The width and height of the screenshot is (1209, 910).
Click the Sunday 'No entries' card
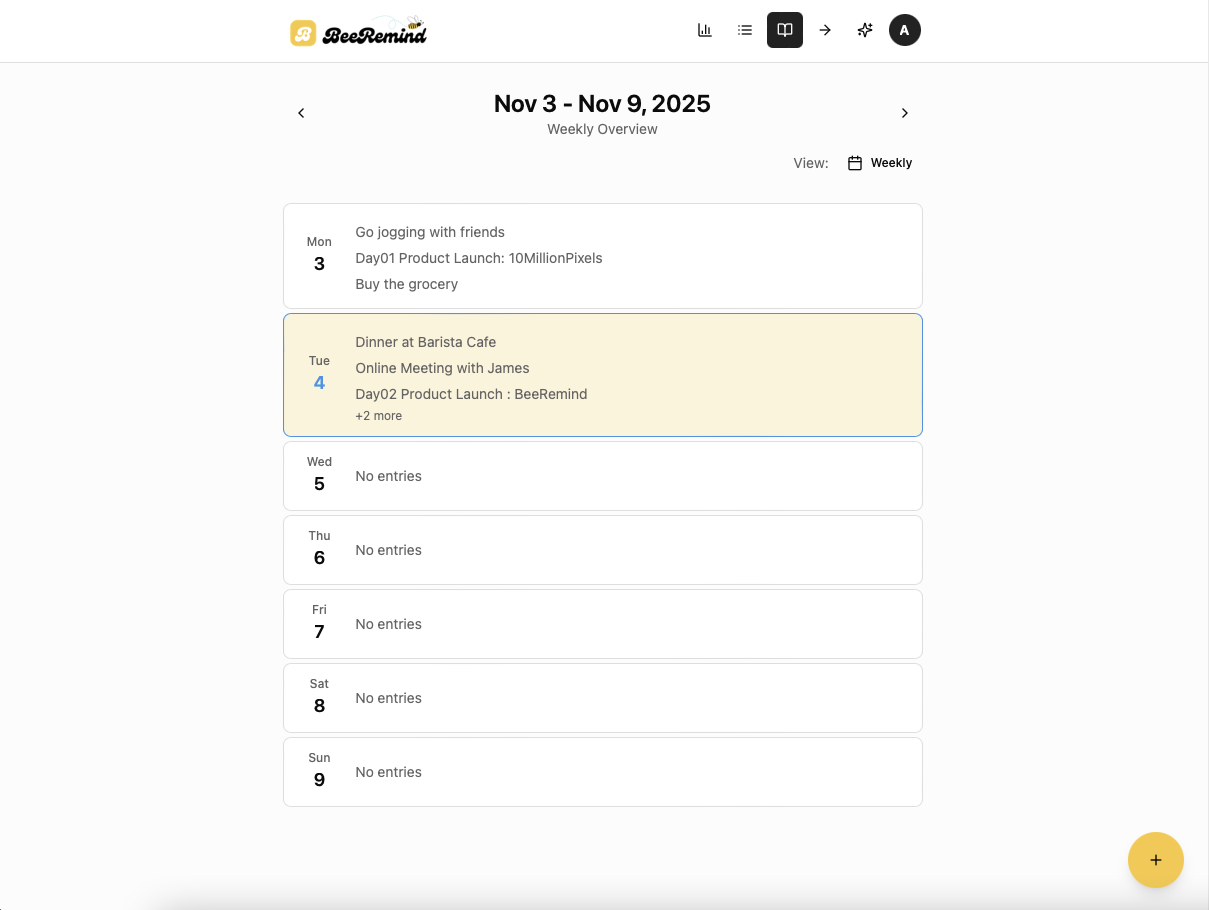602,771
